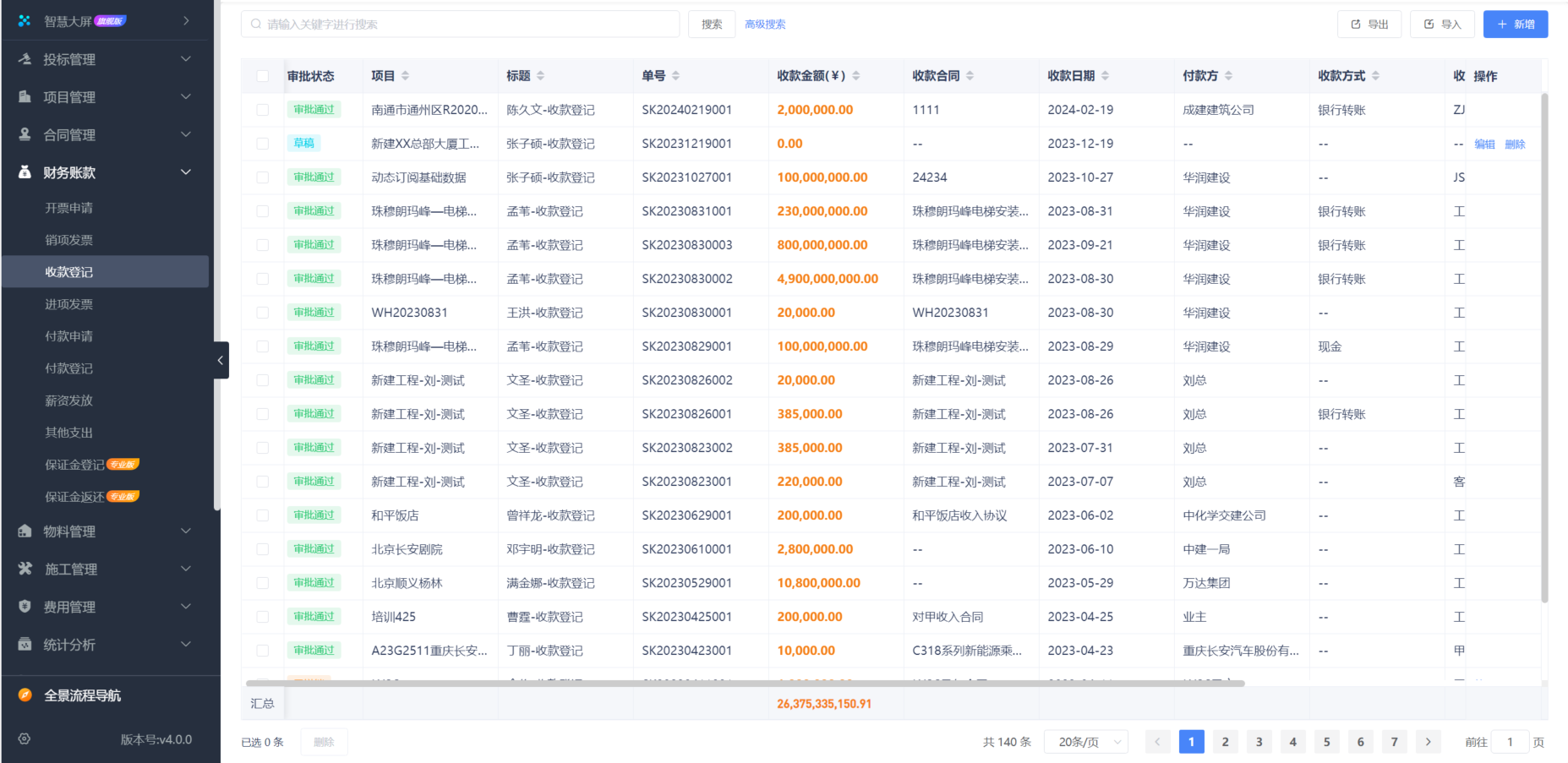The height and width of the screenshot is (763, 1568).
Task: Click the 新增 add new button
Action: [x=1515, y=24]
